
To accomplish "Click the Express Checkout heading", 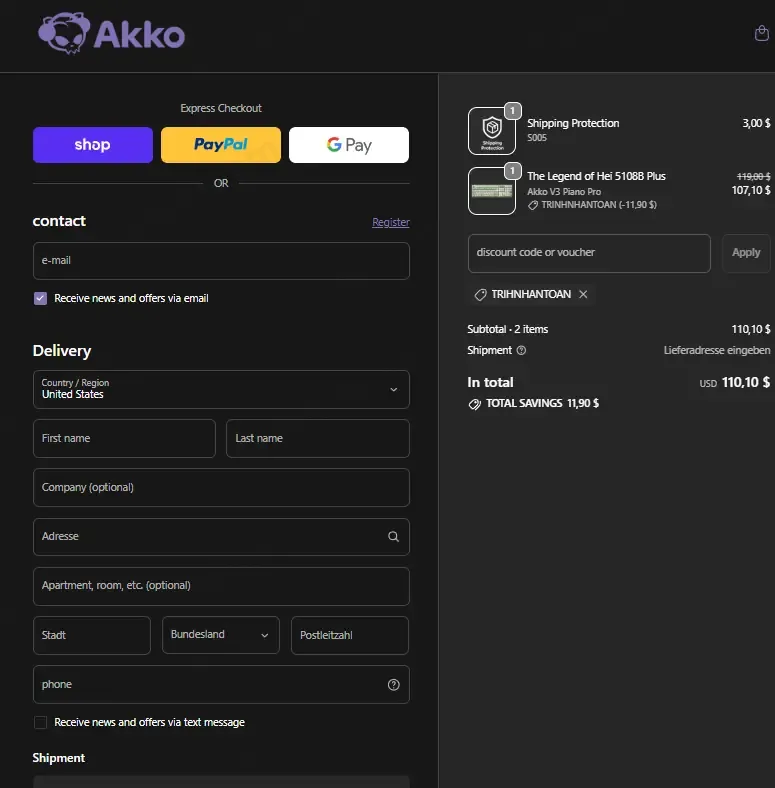I will tap(221, 109).
